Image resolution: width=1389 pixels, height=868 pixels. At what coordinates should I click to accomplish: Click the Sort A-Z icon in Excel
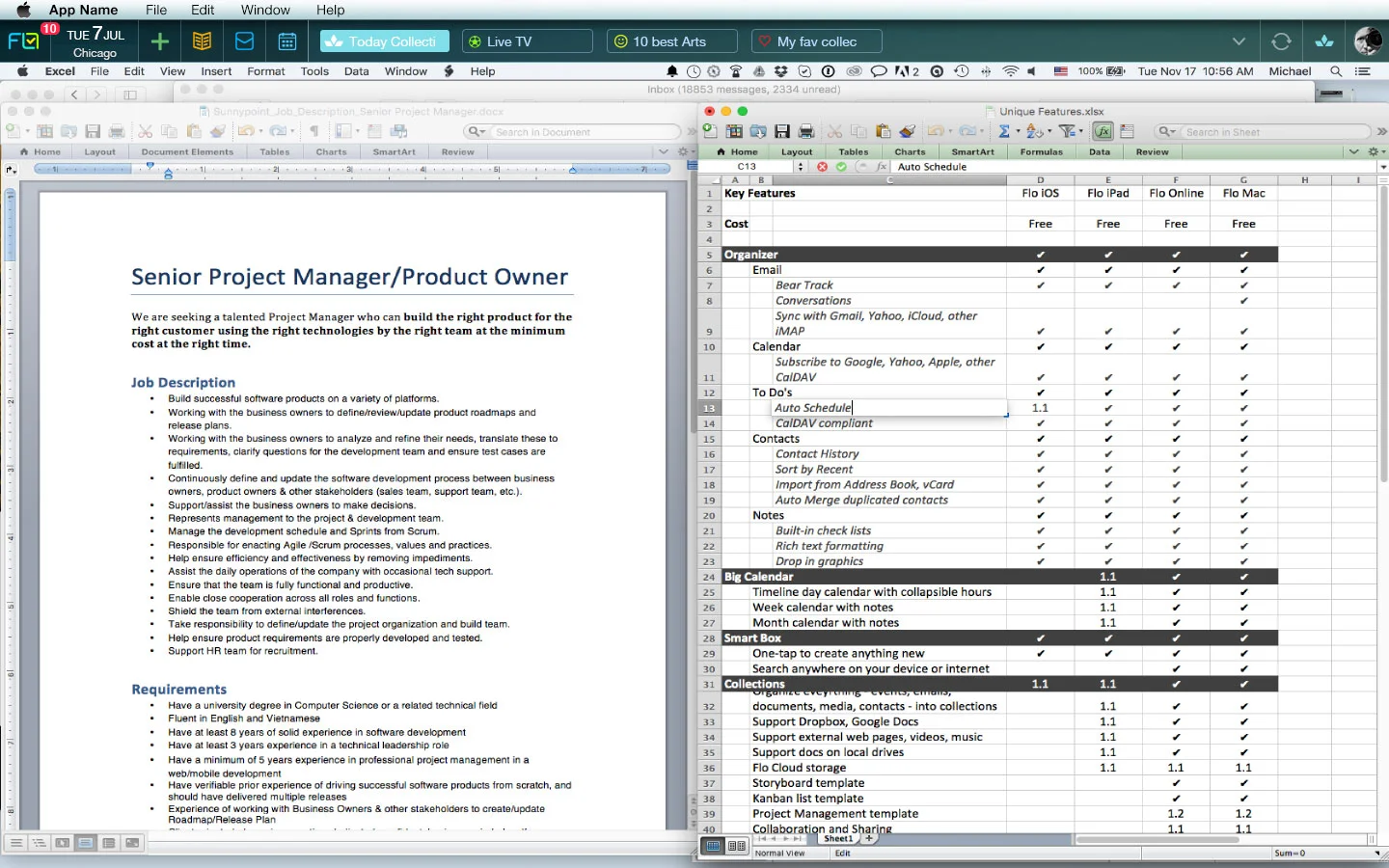pyautogui.click(x=1034, y=131)
